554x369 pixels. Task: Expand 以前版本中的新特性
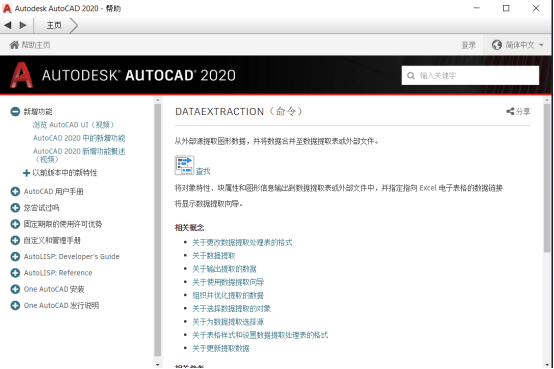(26, 173)
